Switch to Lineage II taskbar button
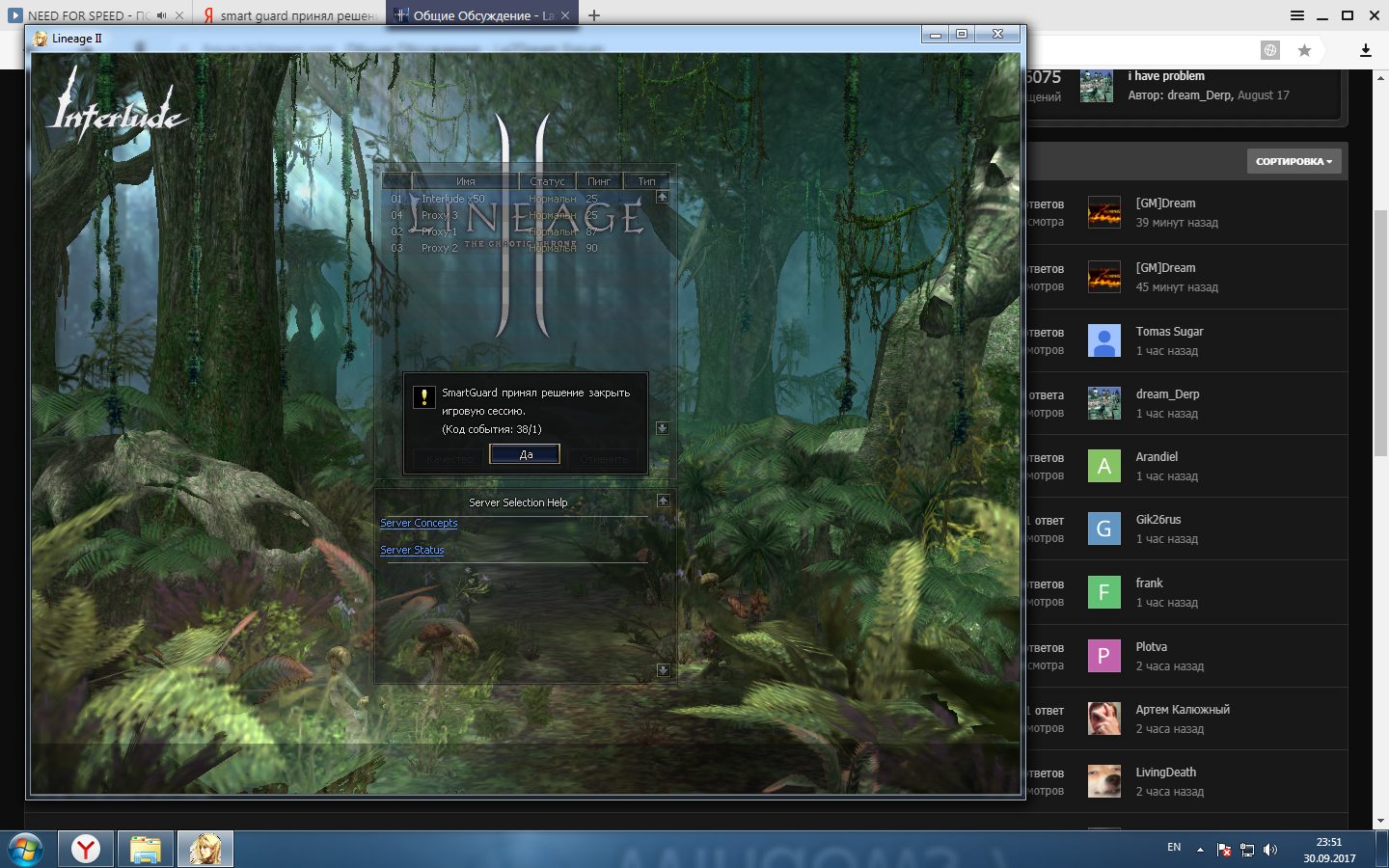 [205, 850]
